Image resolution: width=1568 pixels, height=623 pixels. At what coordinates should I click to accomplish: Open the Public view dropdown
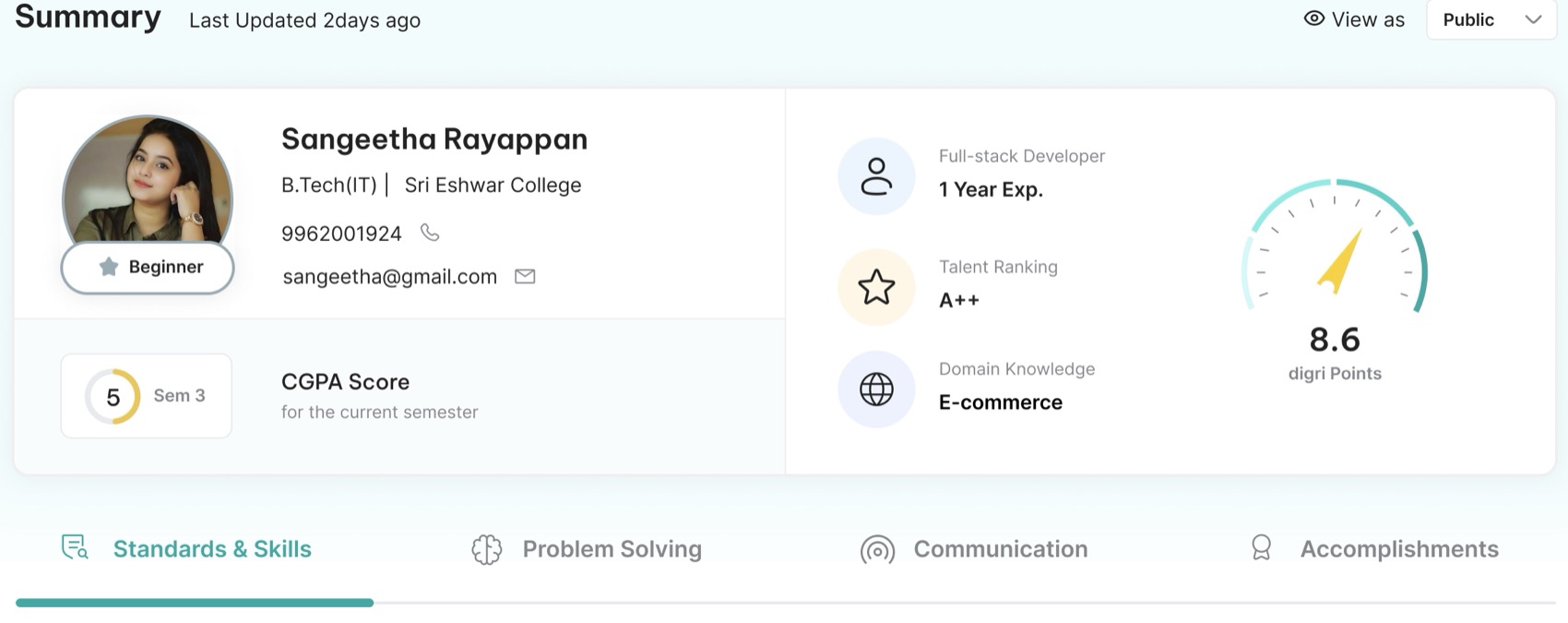1491,19
